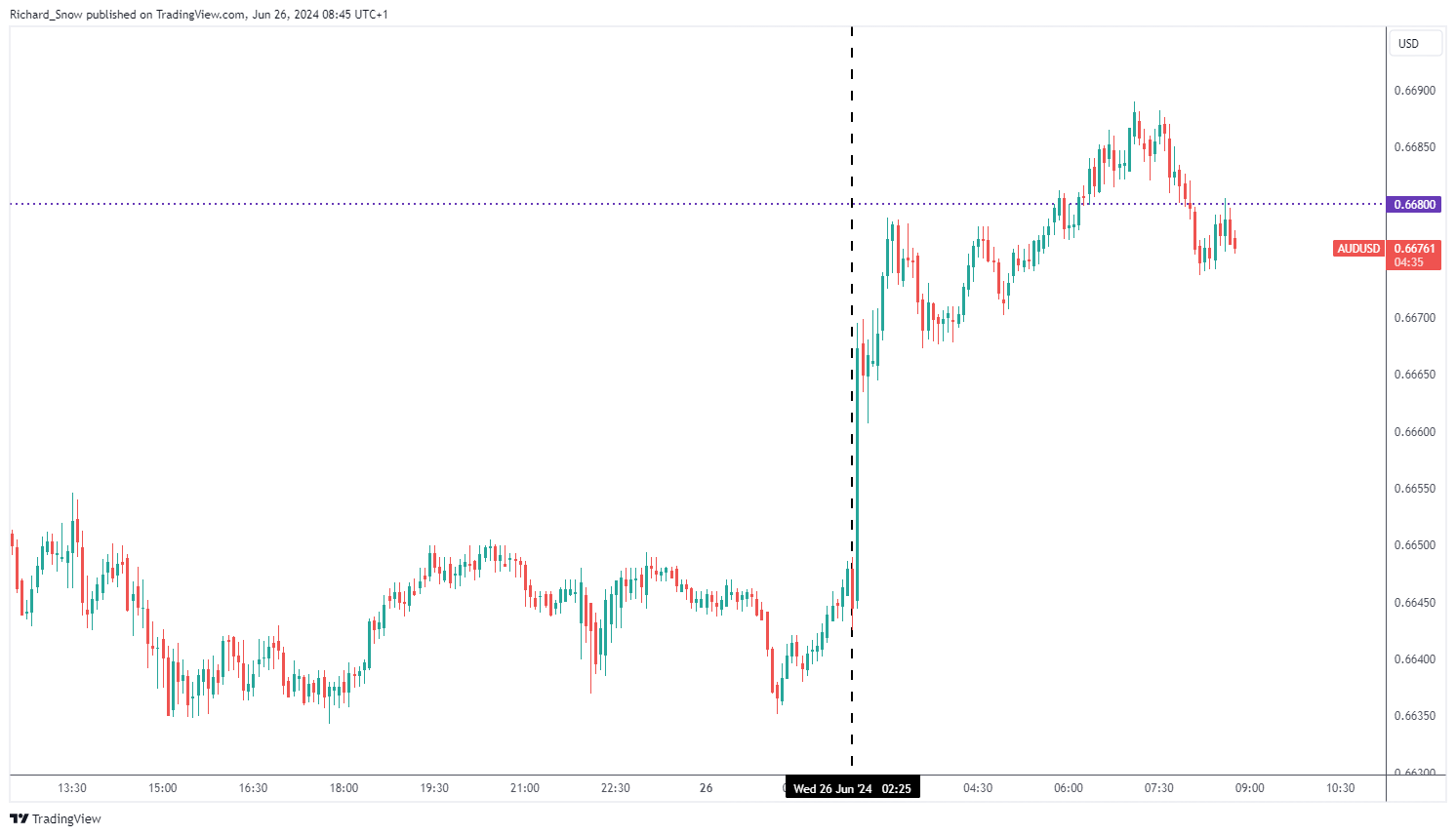
Task: Click the 0.66400 price axis label
Action: [1414, 659]
